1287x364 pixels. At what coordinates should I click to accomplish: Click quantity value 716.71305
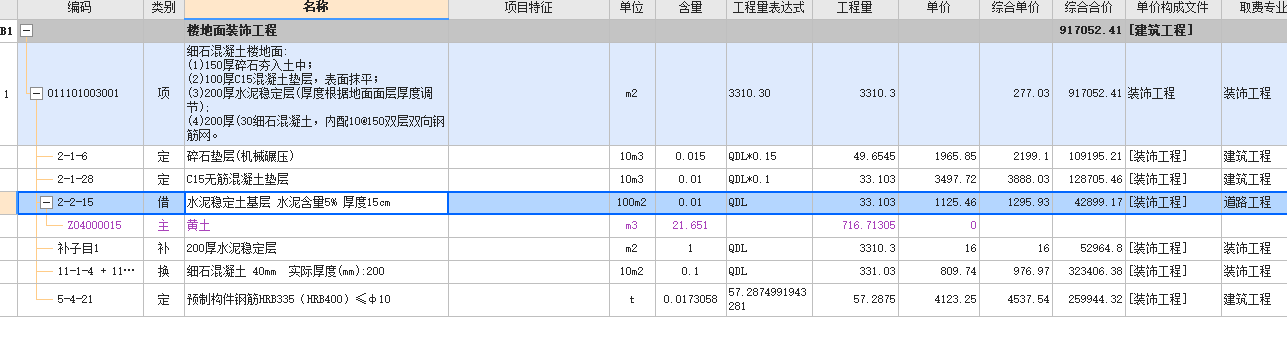(854, 226)
